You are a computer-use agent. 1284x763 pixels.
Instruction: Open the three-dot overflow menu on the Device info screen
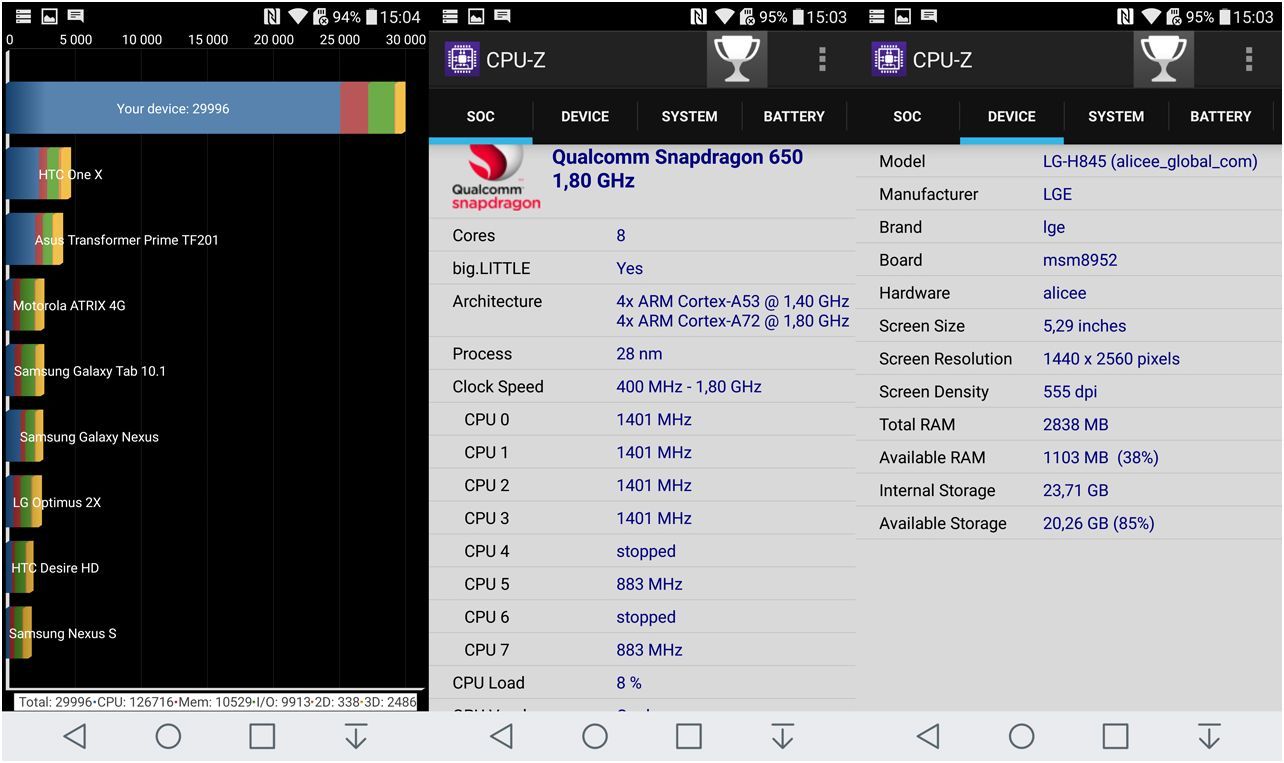1248,60
